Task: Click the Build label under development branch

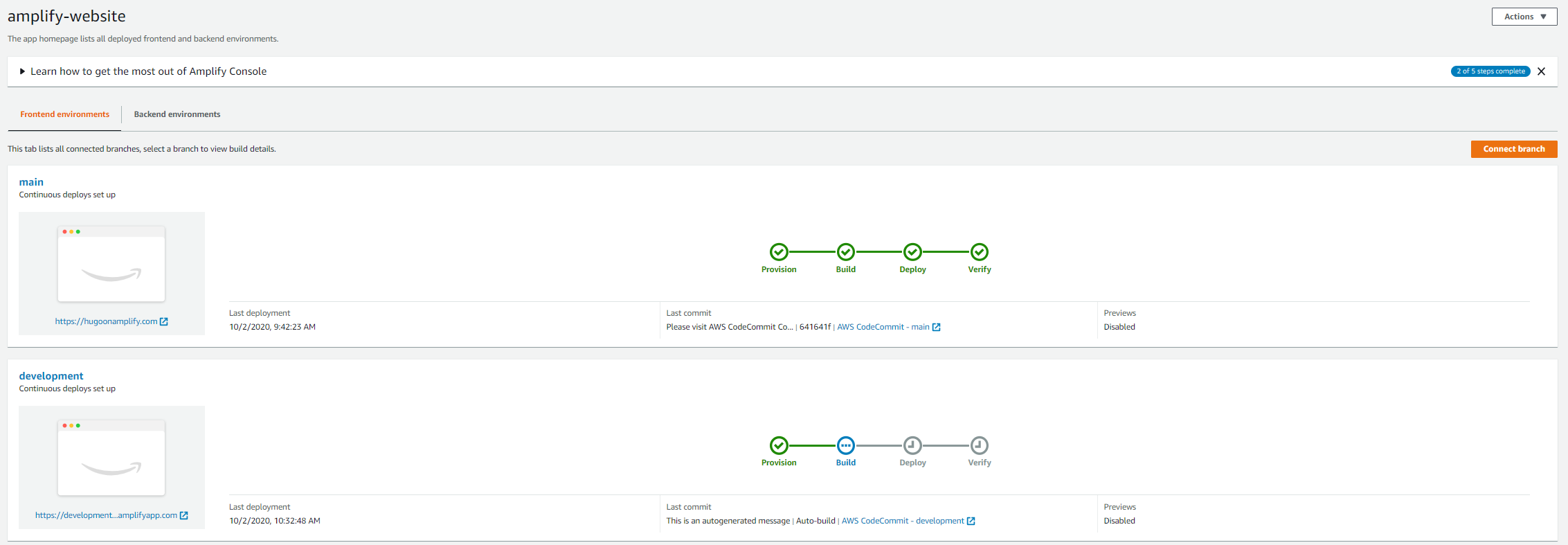Action: [846, 463]
